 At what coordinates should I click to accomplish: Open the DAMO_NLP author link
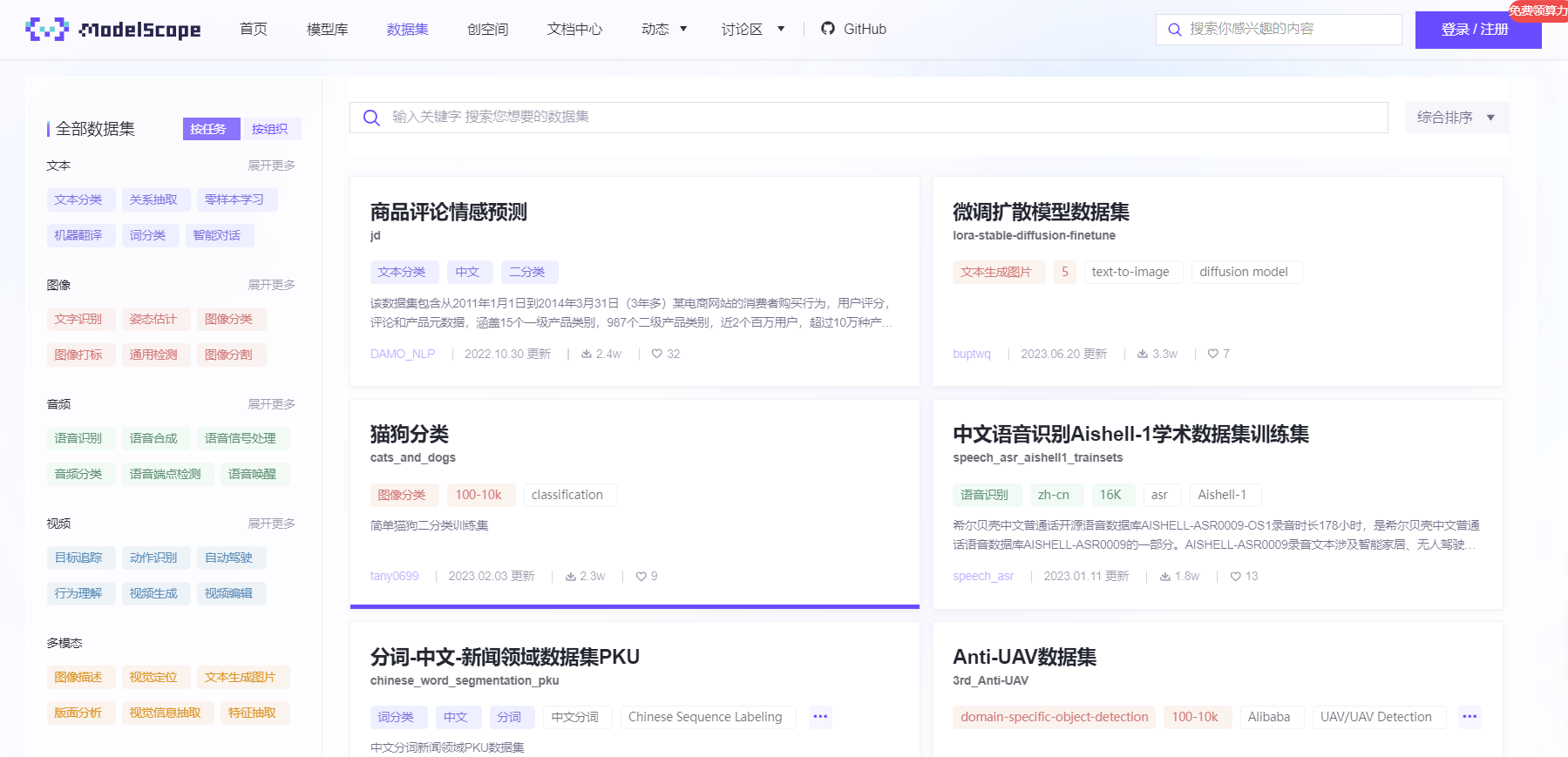(403, 354)
